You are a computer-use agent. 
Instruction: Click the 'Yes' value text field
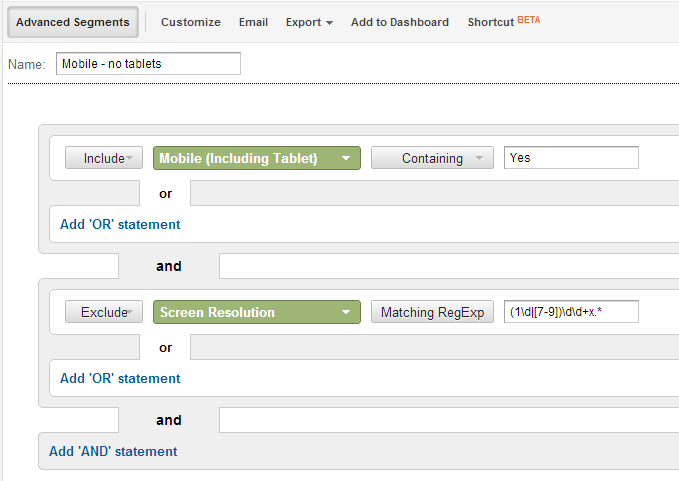pyautogui.click(x=571, y=158)
